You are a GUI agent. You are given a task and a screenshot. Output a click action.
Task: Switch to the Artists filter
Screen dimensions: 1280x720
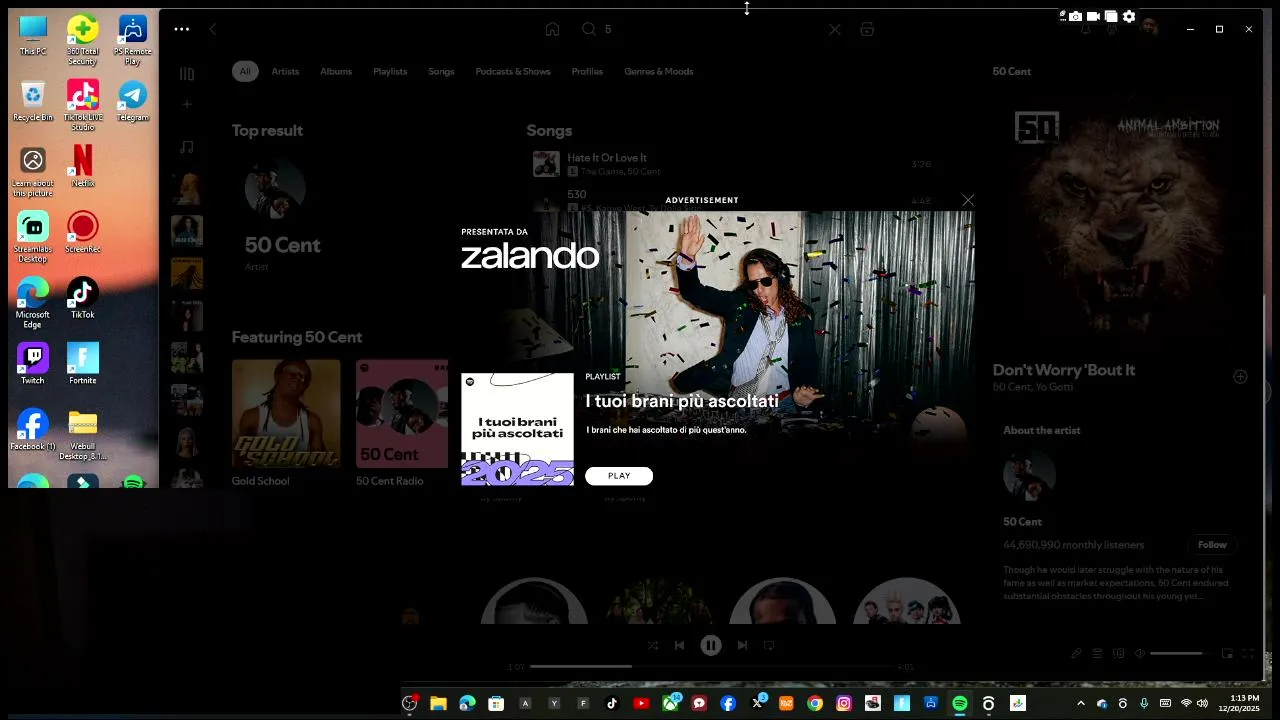click(x=285, y=71)
